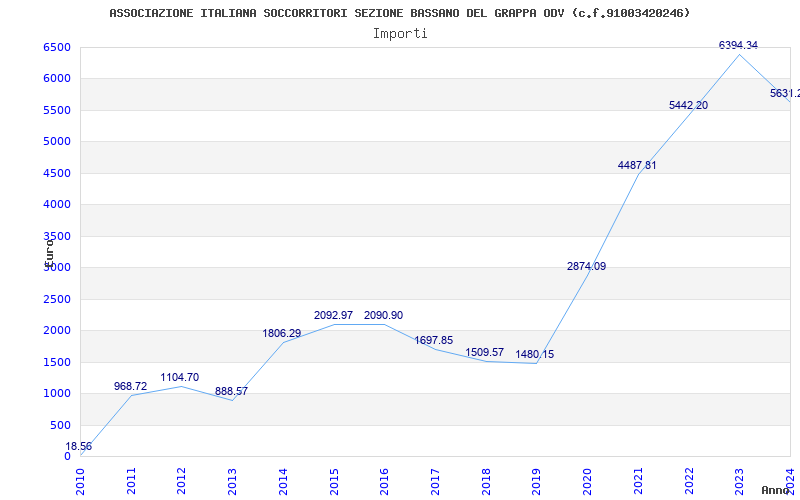Click data label 968.72
Image resolution: width=800 pixels, height=500 pixels.
pyautogui.click(x=130, y=387)
